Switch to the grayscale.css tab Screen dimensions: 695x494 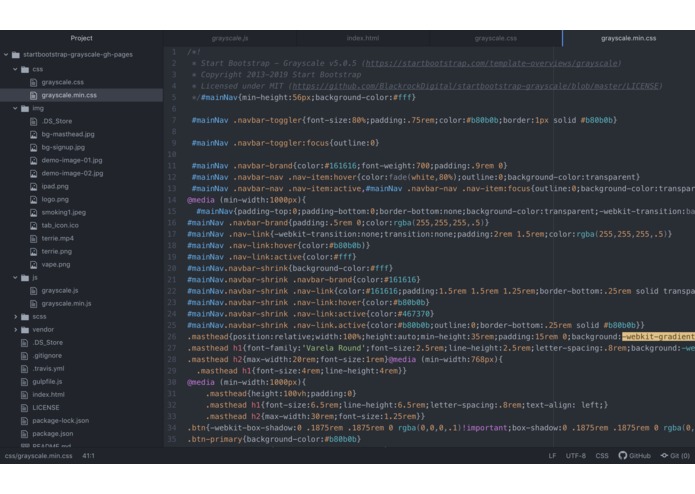pos(496,38)
